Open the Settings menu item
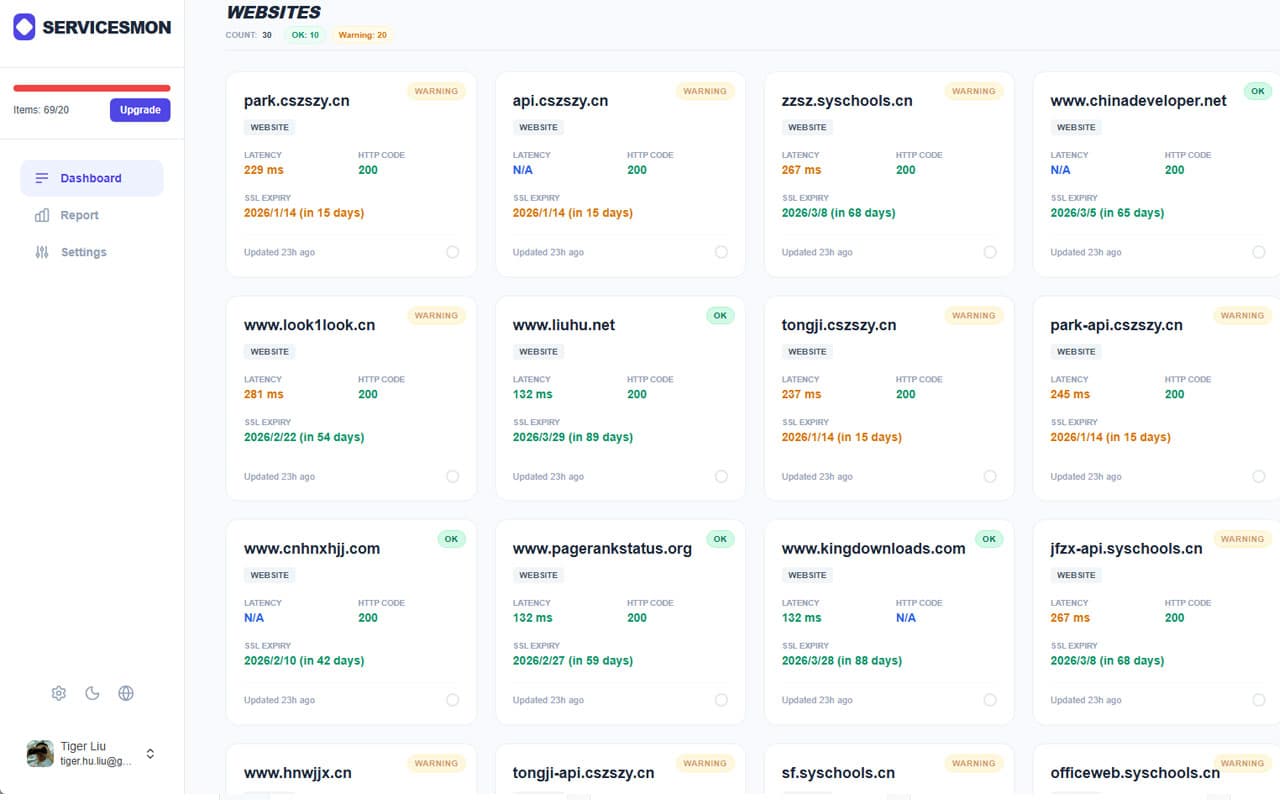 [x=83, y=252]
